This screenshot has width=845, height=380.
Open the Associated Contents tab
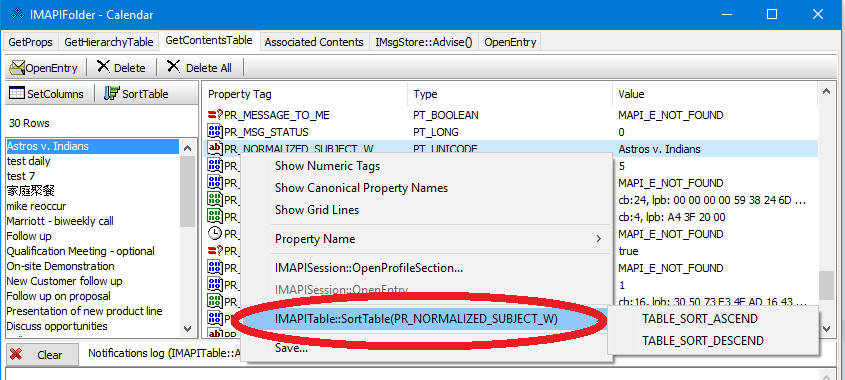point(314,42)
